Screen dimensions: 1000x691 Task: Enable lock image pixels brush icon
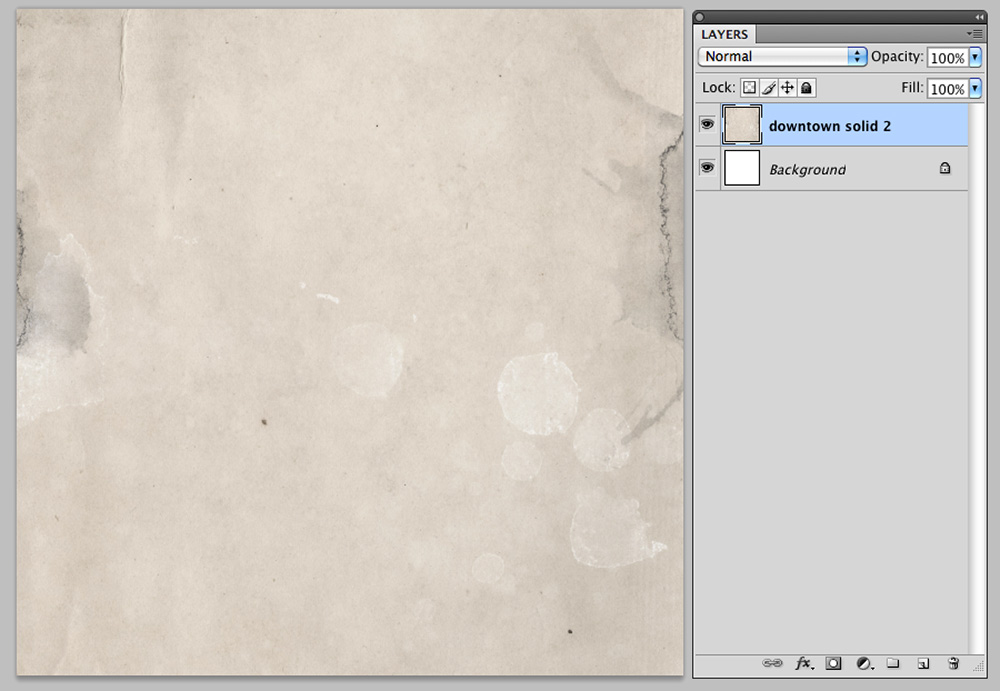click(768, 88)
